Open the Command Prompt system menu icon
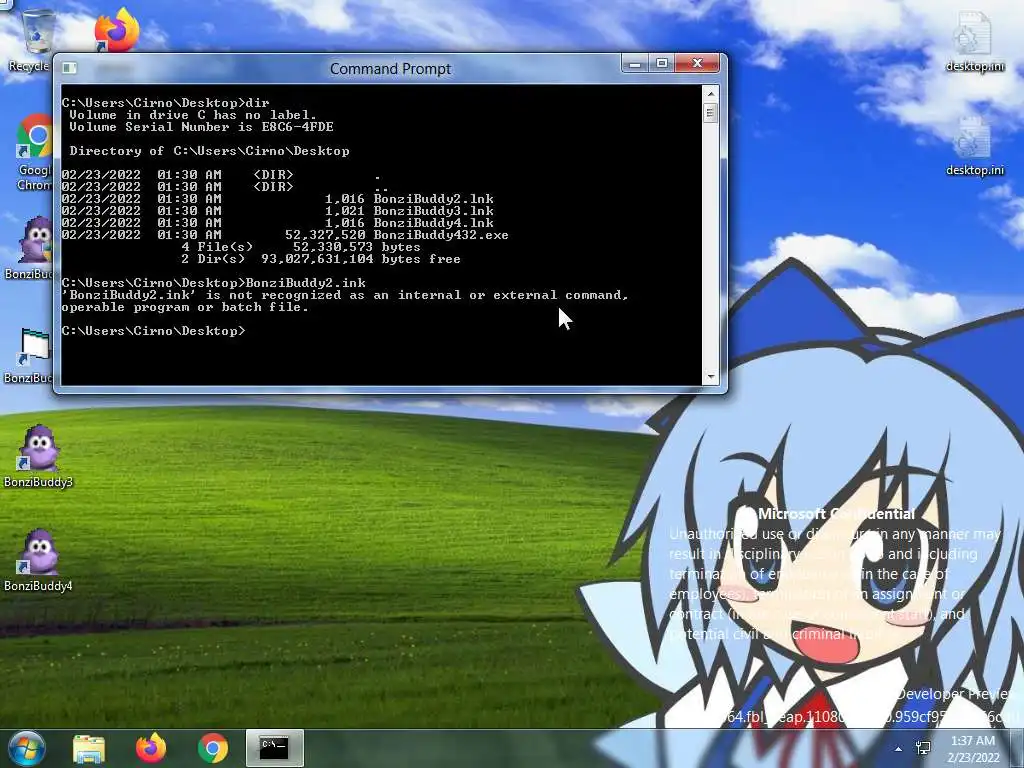 pyautogui.click(x=69, y=68)
